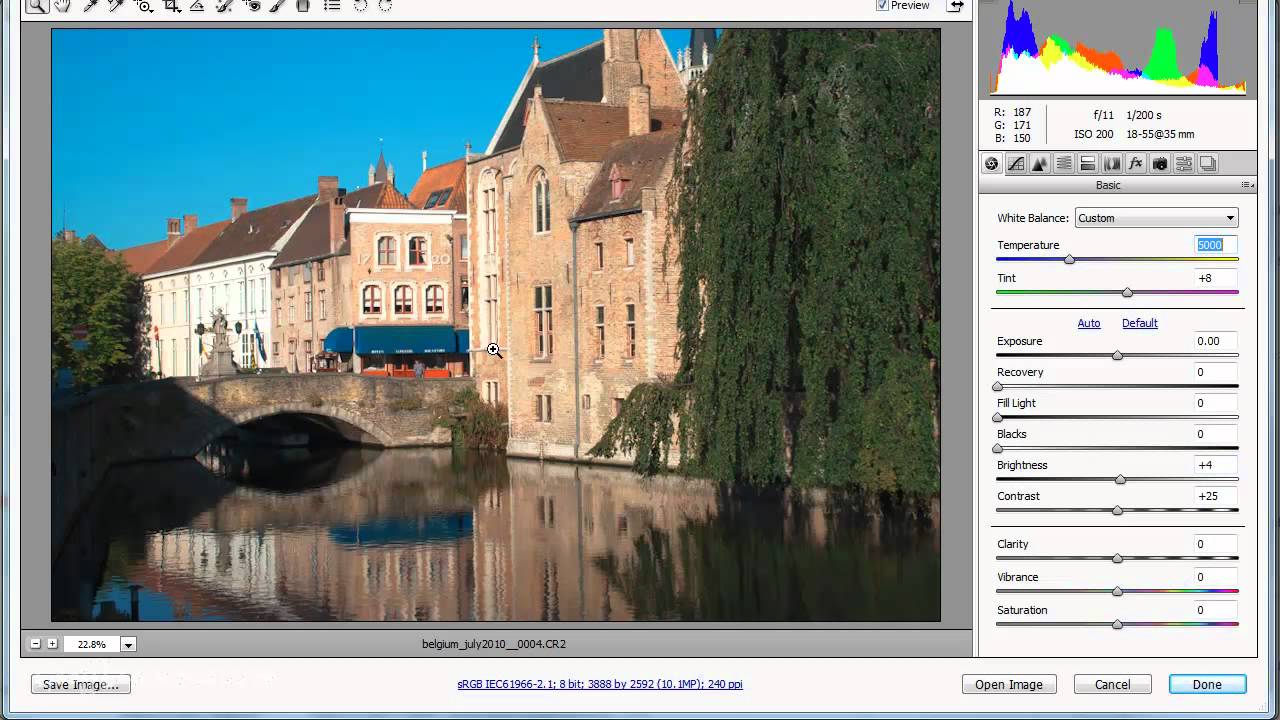Screen dimensions: 1280x720
Task: Open the Basic panel tab
Action: (x=991, y=164)
